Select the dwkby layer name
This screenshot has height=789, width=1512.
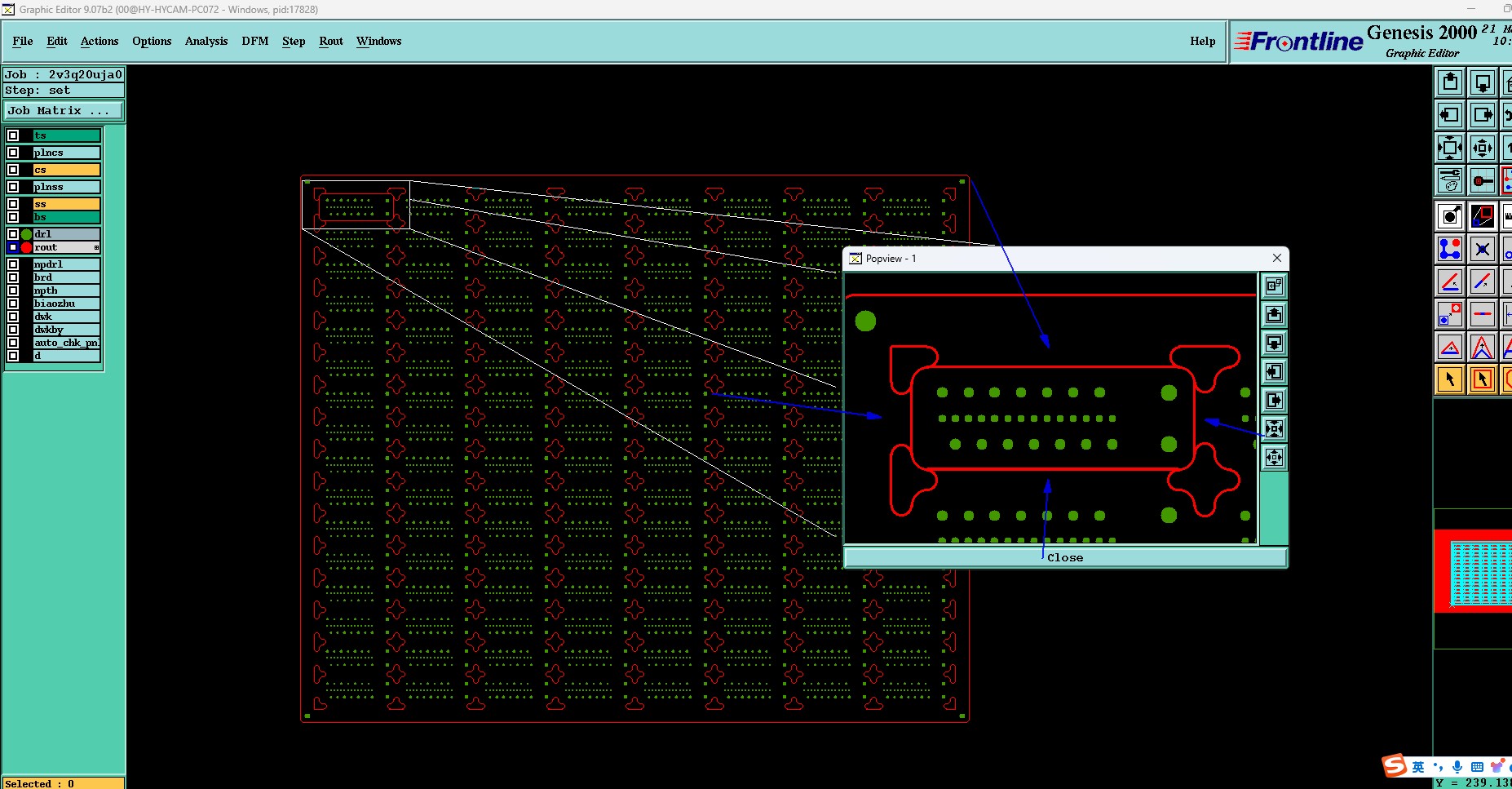click(x=67, y=330)
